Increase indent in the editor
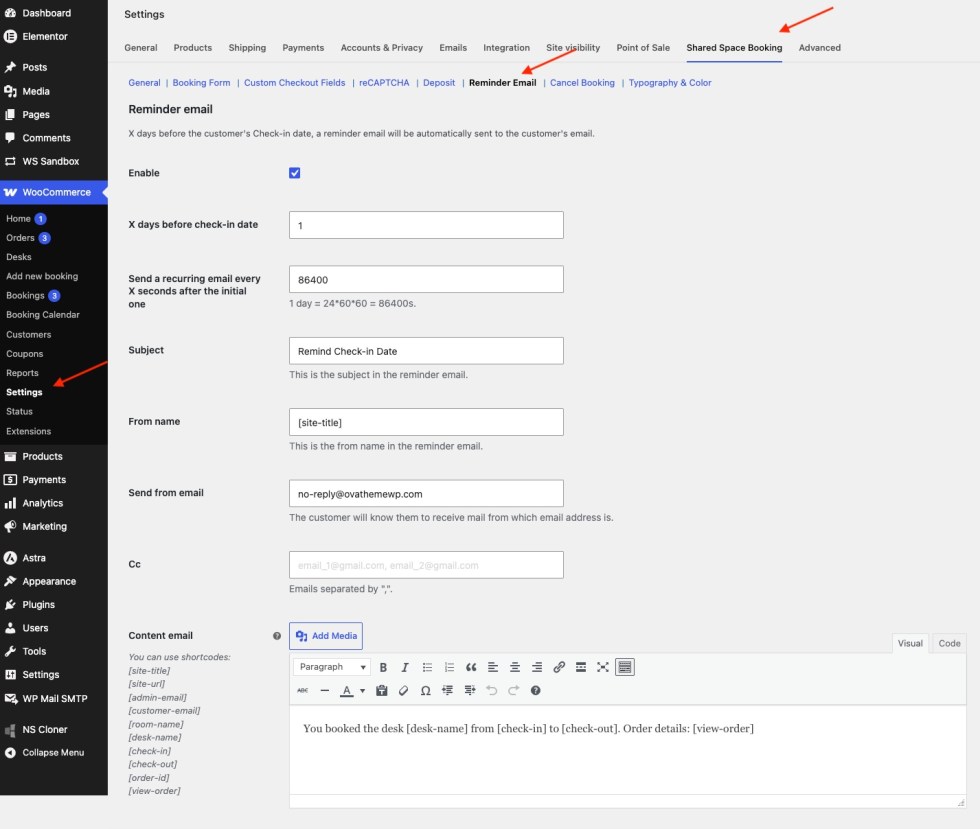The image size is (980, 829). coord(469,690)
